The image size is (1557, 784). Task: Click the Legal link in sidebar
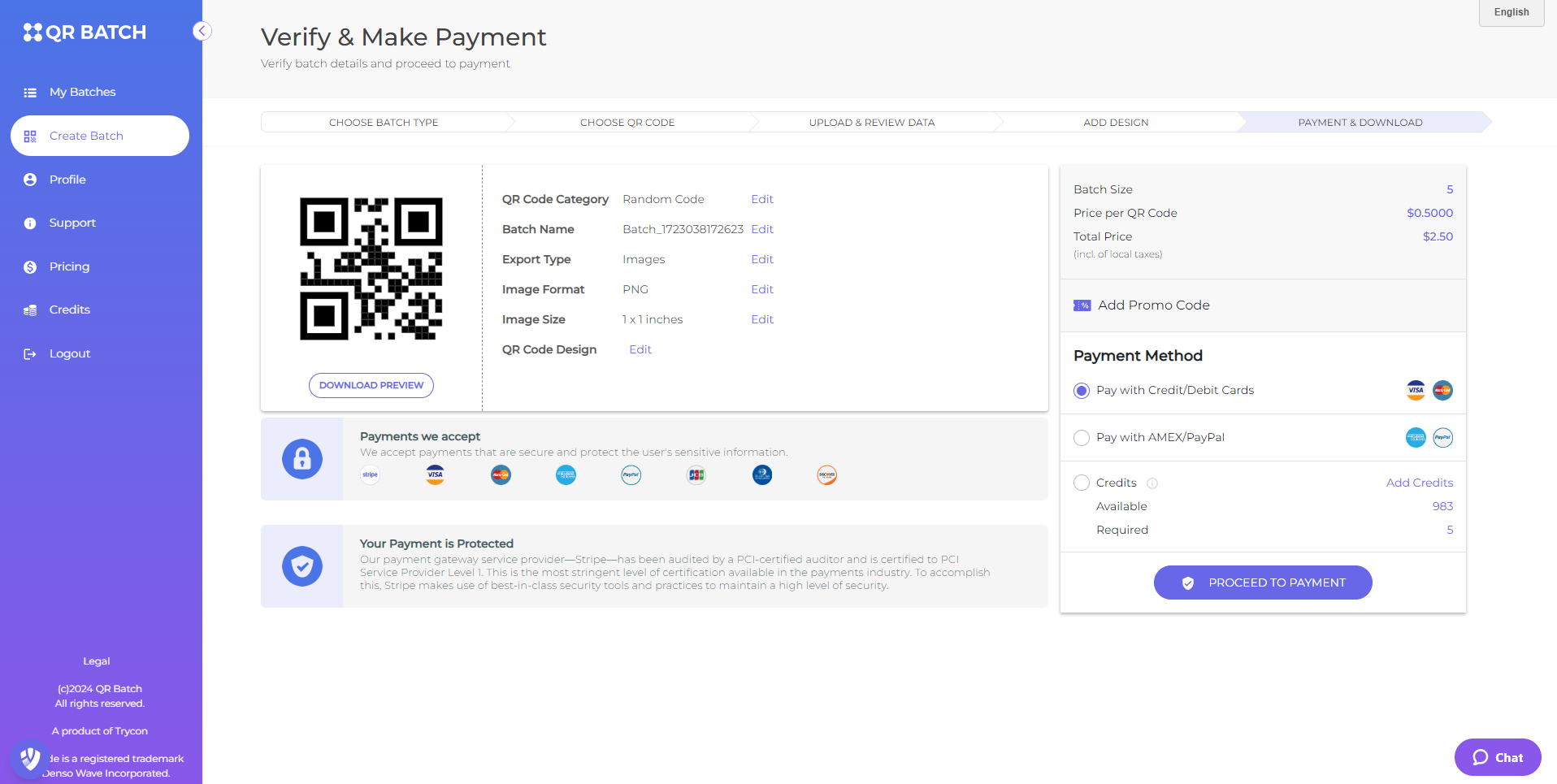click(x=97, y=661)
